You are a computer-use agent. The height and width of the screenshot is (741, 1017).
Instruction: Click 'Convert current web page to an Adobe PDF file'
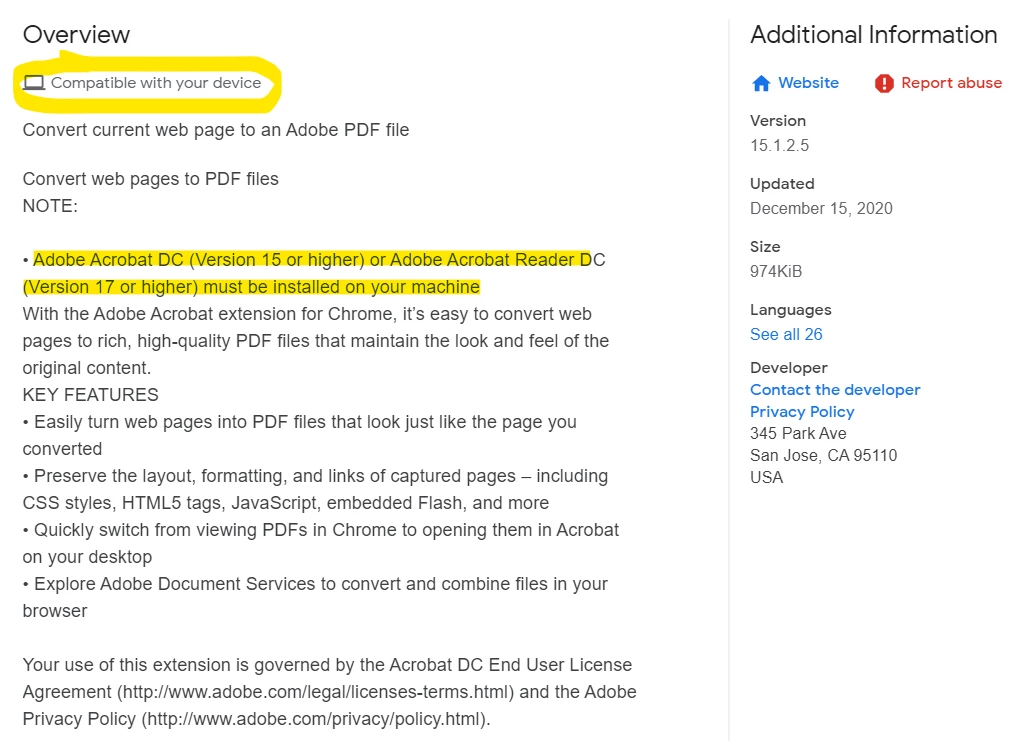pos(216,130)
